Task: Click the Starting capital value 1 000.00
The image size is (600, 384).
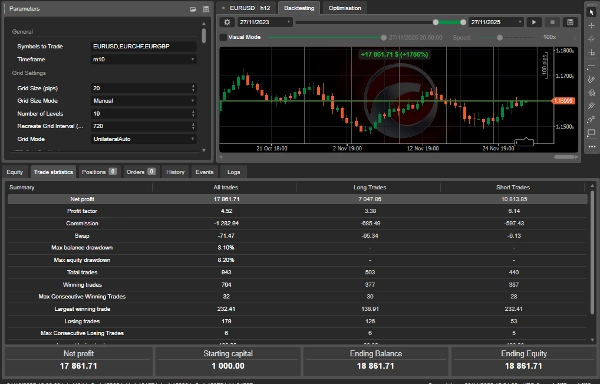Action: (228, 366)
